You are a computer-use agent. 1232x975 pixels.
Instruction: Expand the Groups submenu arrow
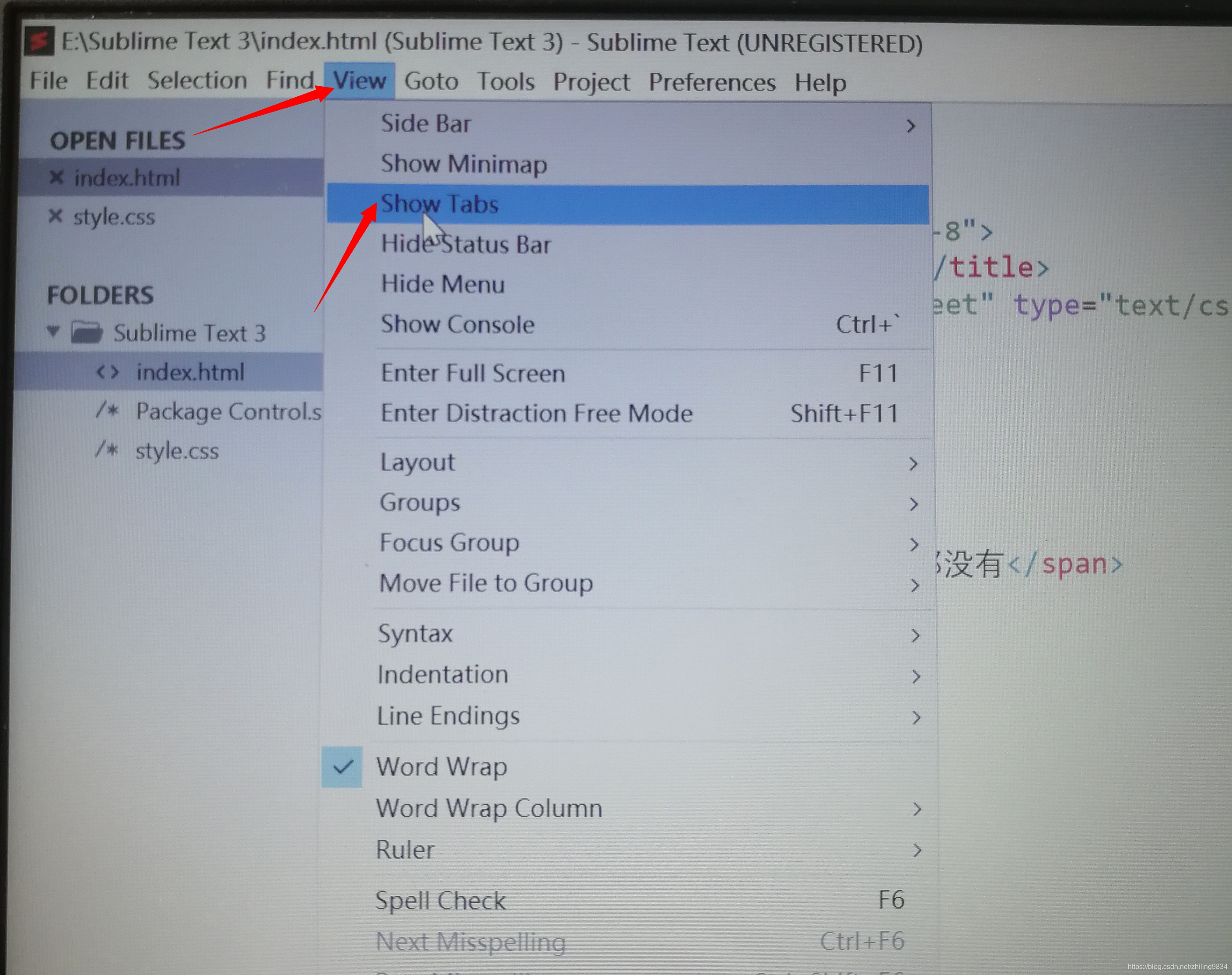[913, 504]
